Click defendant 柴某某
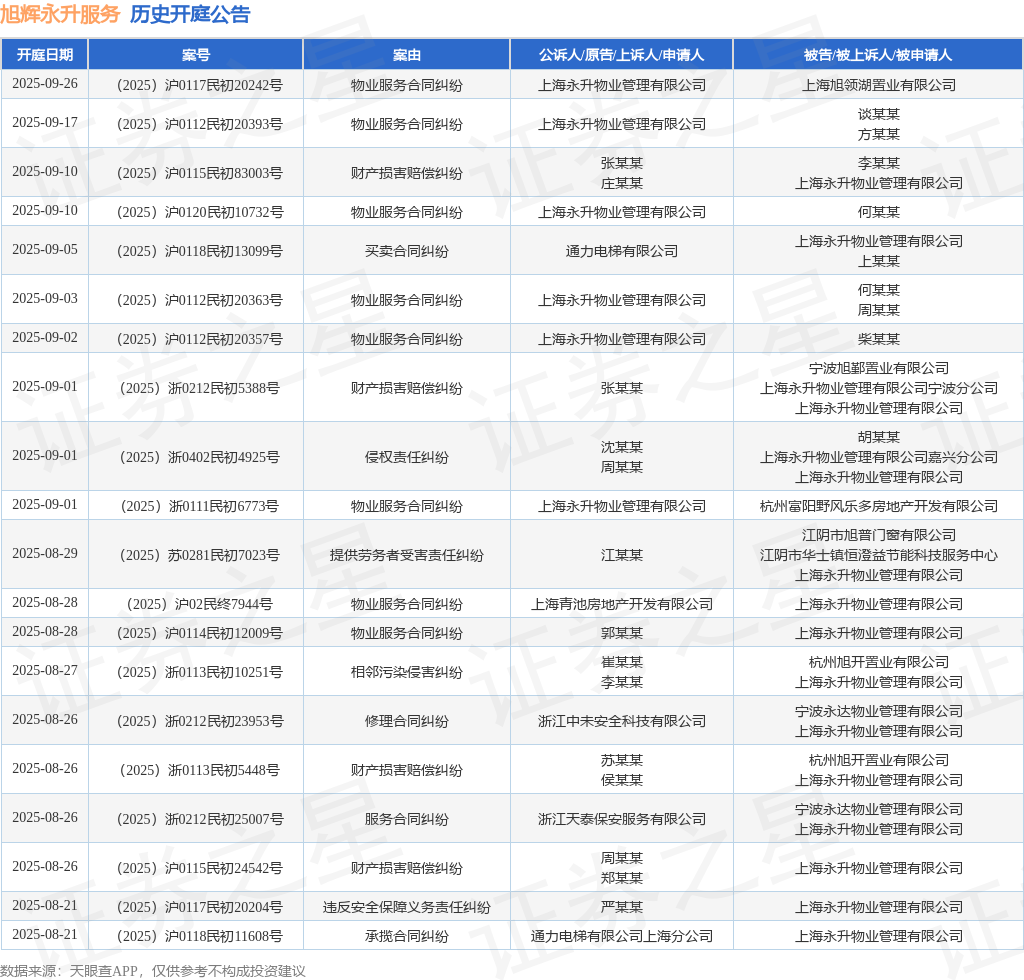 (878, 340)
